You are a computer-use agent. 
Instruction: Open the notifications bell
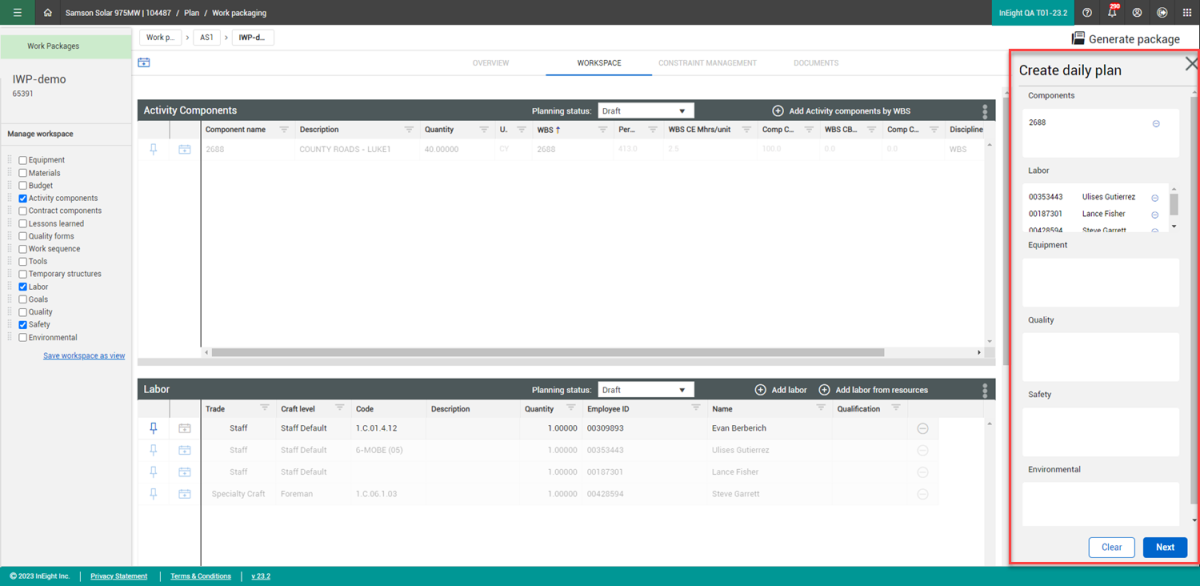[1112, 13]
